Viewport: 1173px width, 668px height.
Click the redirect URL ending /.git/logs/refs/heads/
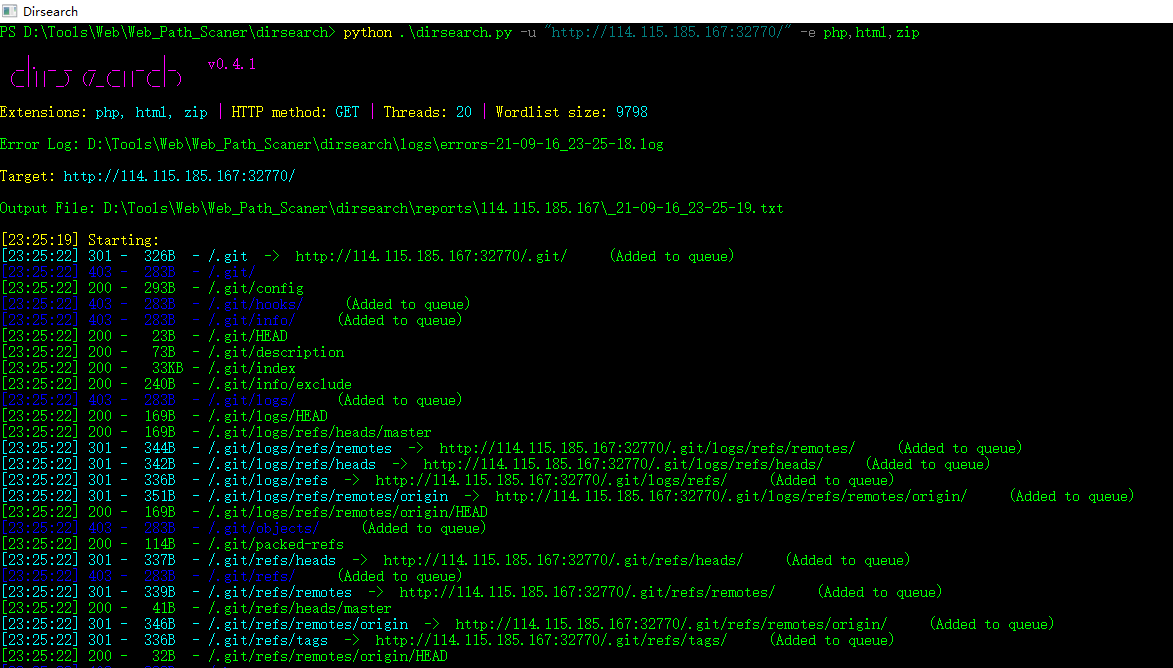tap(623, 465)
